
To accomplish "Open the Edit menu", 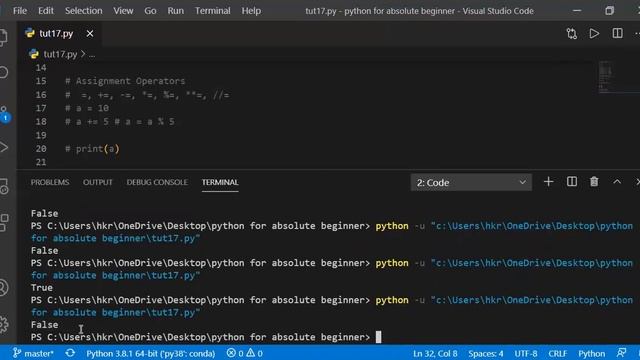I will [x=46, y=11].
